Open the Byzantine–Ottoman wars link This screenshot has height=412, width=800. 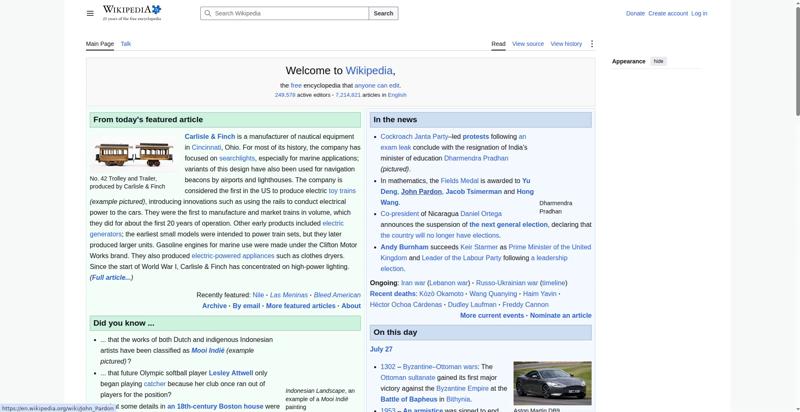[440, 367]
